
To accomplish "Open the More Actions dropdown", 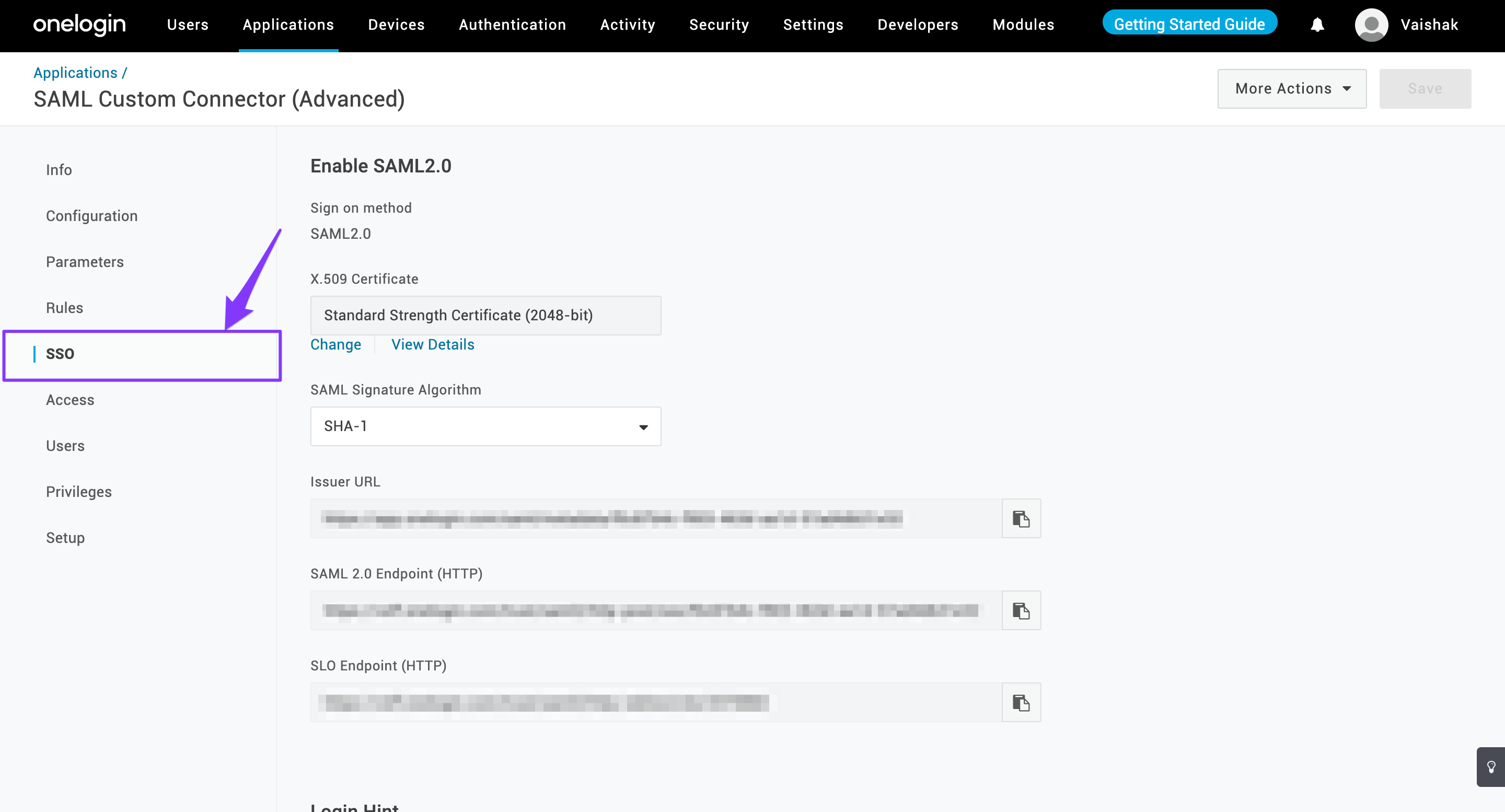I will (x=1291, y=89).
